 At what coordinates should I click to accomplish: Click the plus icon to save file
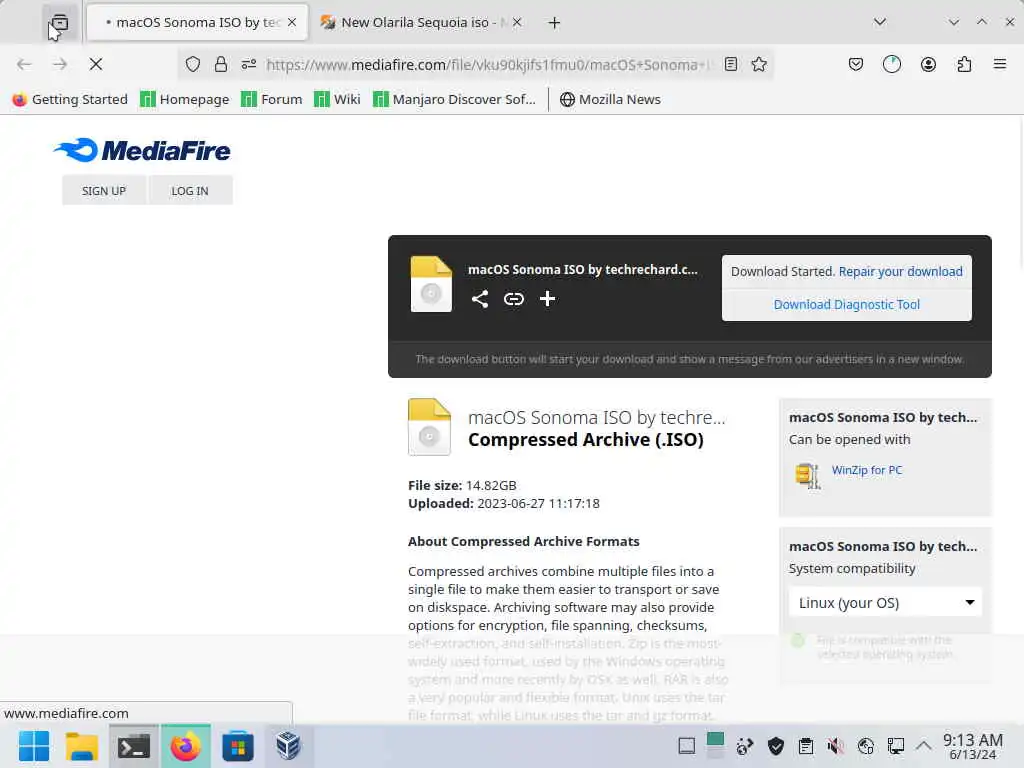click(547, 299)
